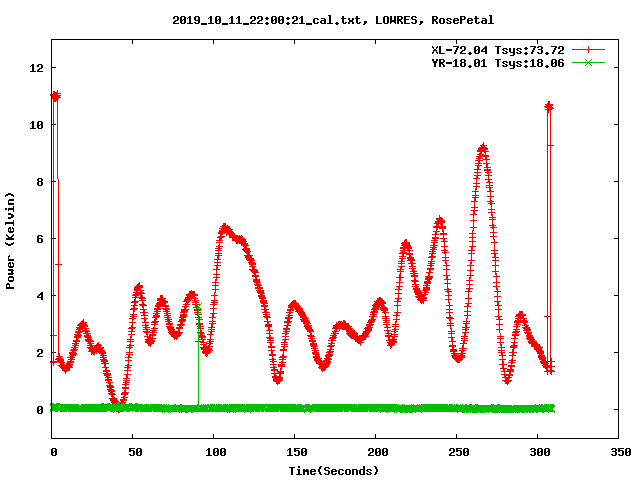This screenshot has height=480, width=640.
Task: Click x-axis tick label "300"
Action: 540,452
